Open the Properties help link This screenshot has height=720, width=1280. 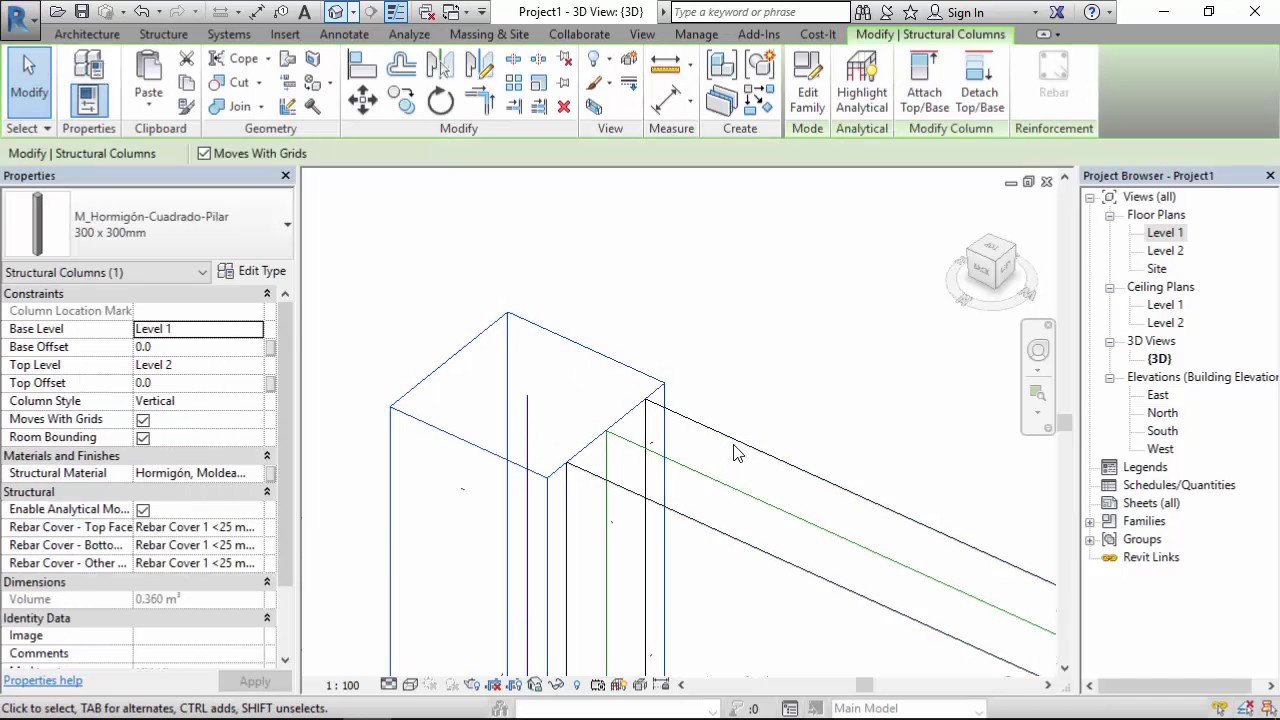tap(43, 680)
